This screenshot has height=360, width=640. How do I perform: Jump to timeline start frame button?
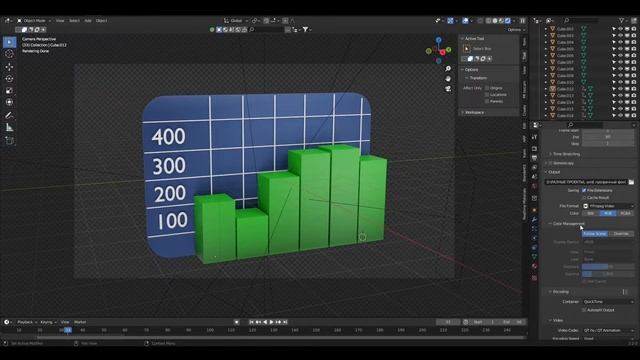coord(251,322)
